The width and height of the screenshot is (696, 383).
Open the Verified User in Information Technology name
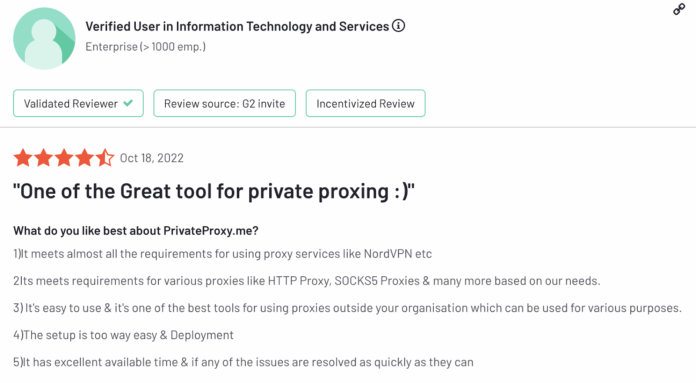point(237,27)
